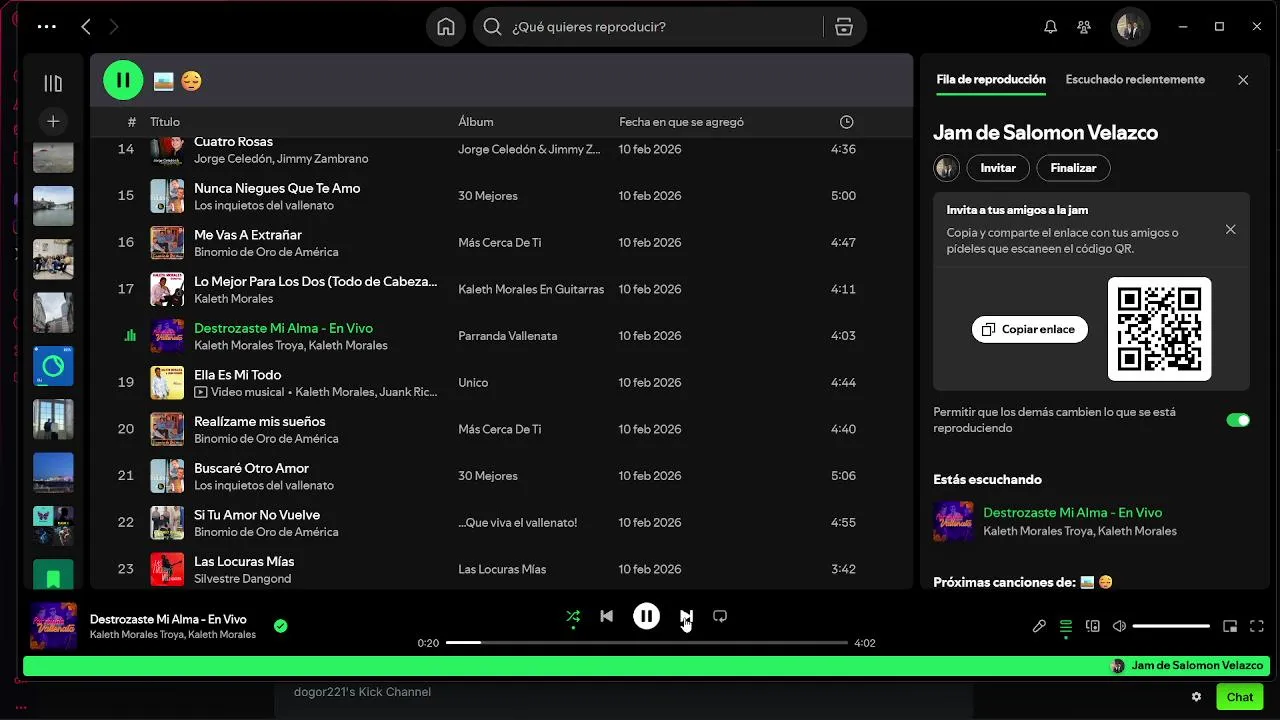Click Copiar enlace button

click(1029, 329)
